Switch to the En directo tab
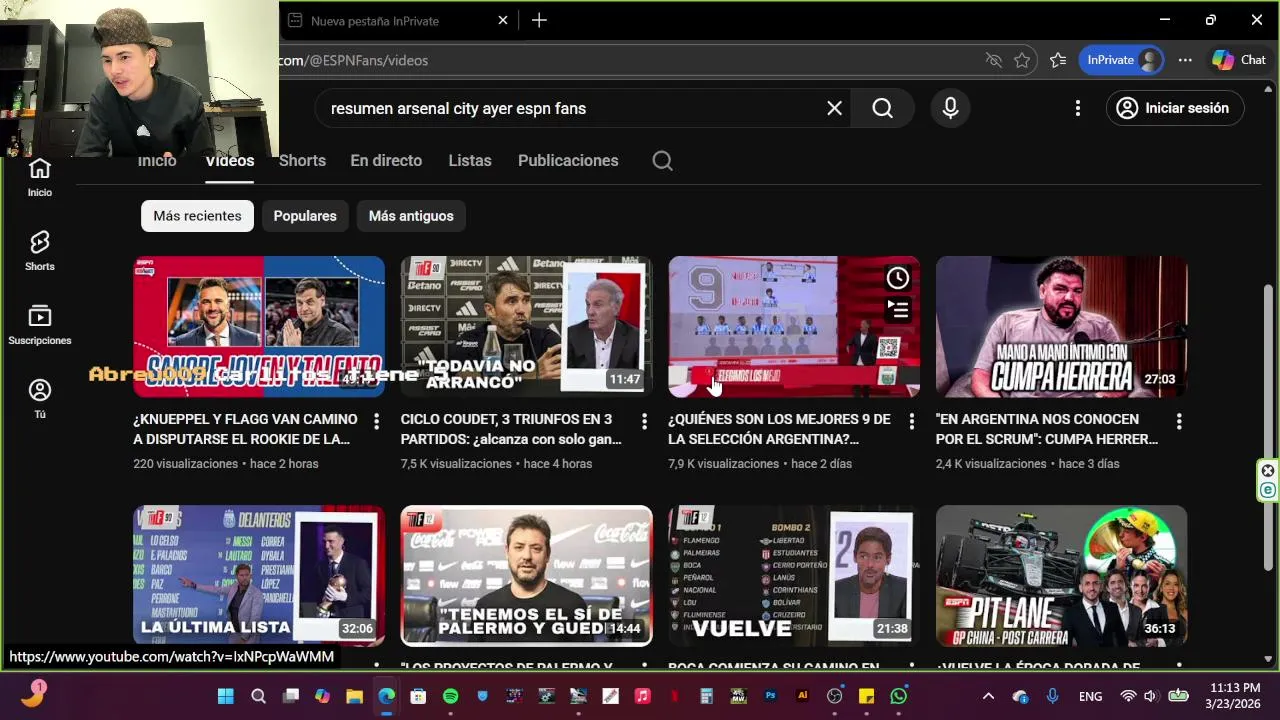This screenshot has height=720, width=1280. 386,161
